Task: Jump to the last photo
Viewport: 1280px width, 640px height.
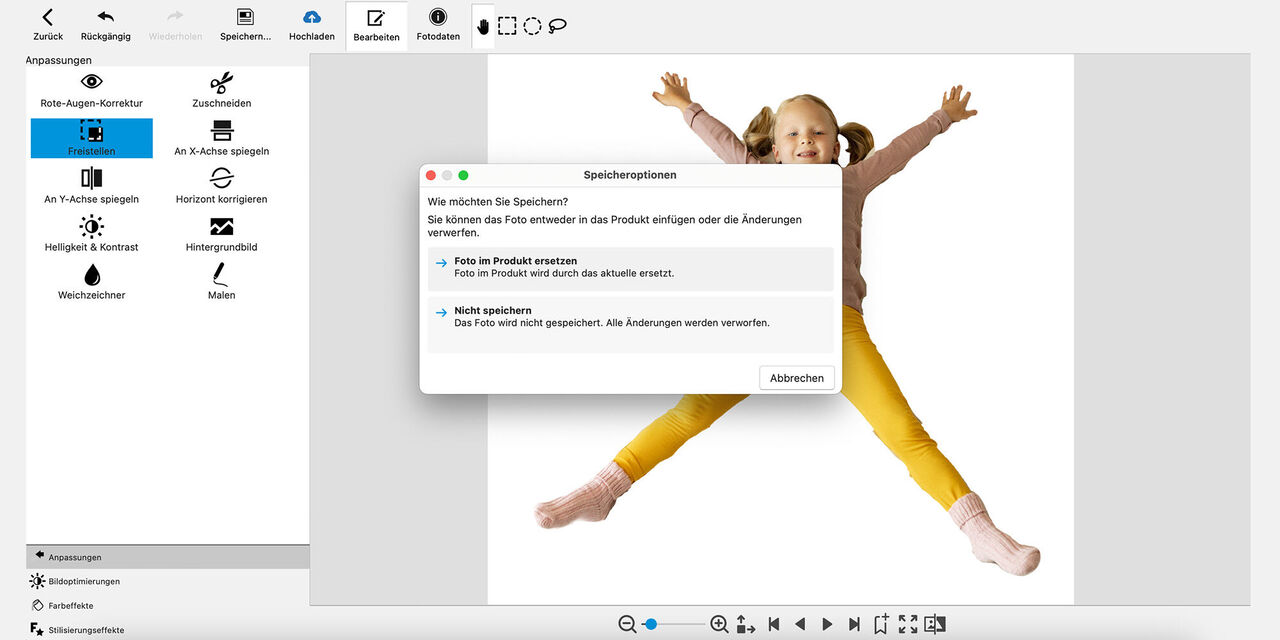Action: pyautogui.click(x=854, y=624)
